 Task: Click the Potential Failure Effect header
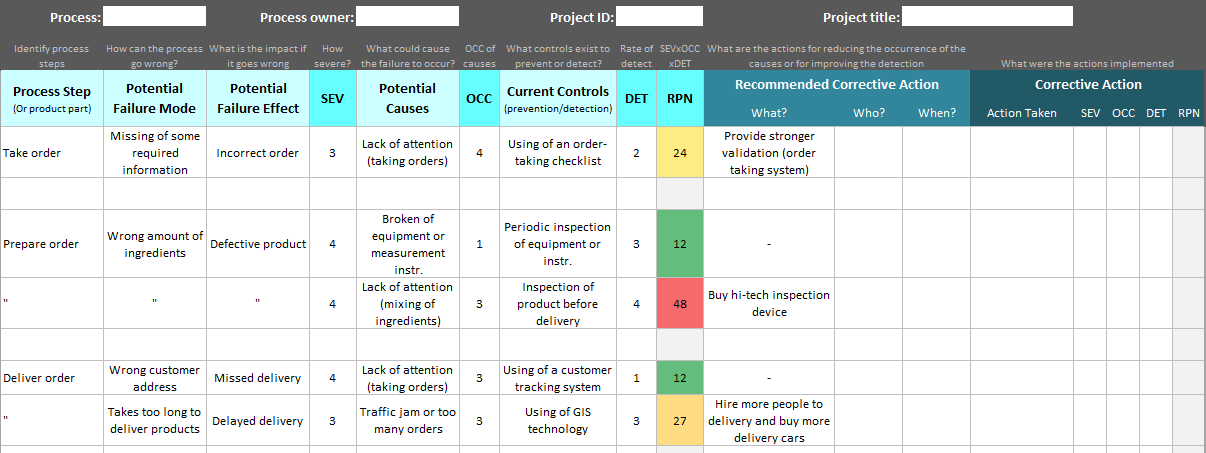pyautogui.click(x=258, y=98)
